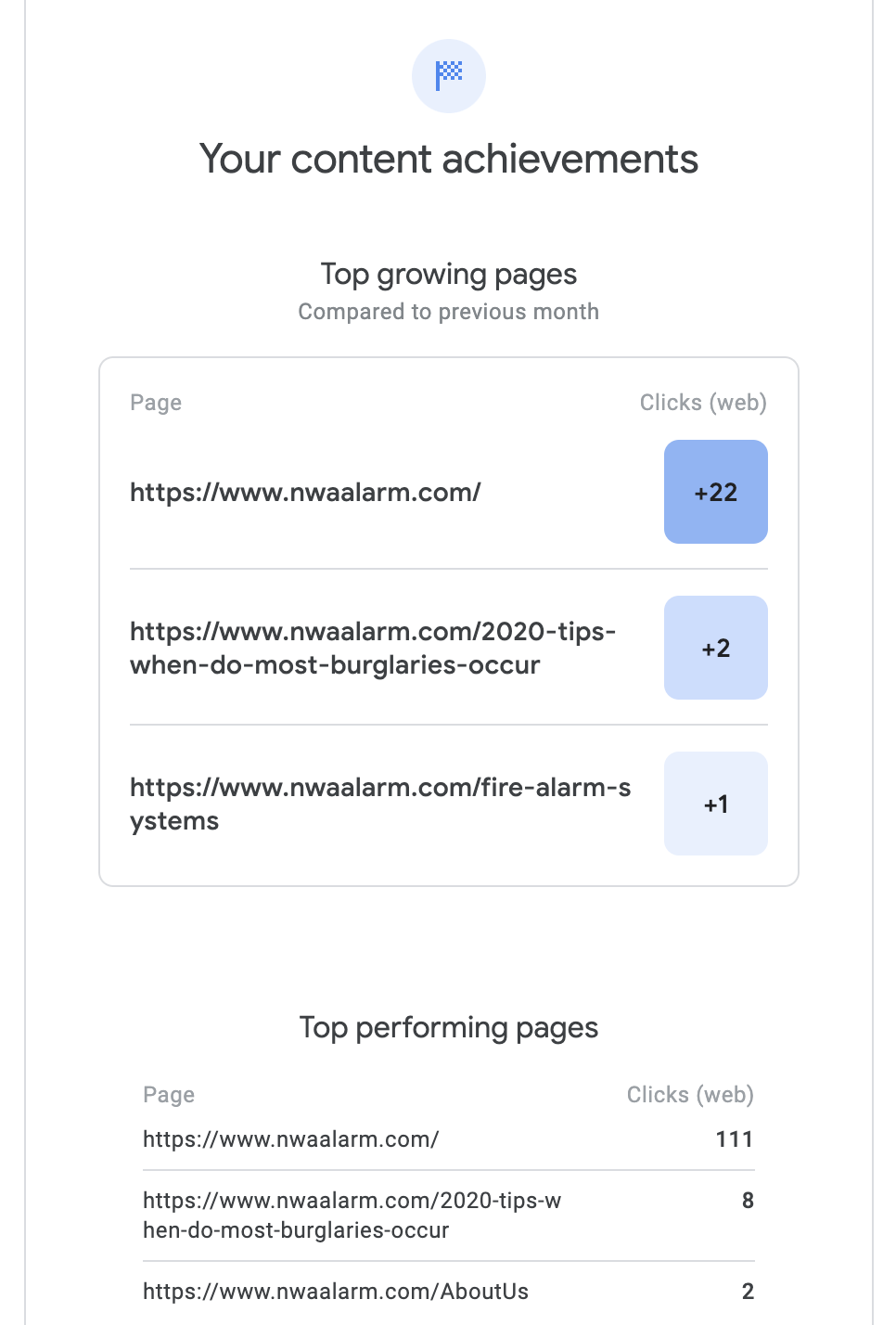Open 2020-tips burglaries link in top performing pages

pos(352,1215)
